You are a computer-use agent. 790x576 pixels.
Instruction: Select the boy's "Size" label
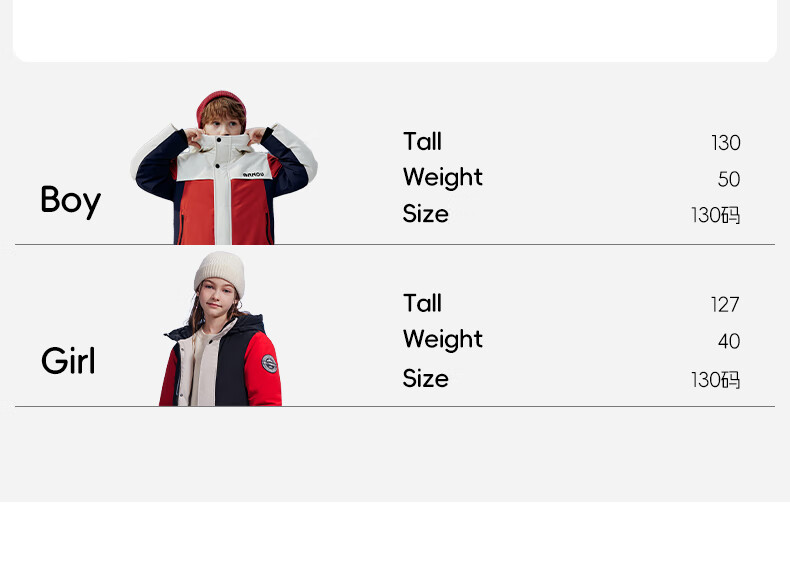coord(425,214)
